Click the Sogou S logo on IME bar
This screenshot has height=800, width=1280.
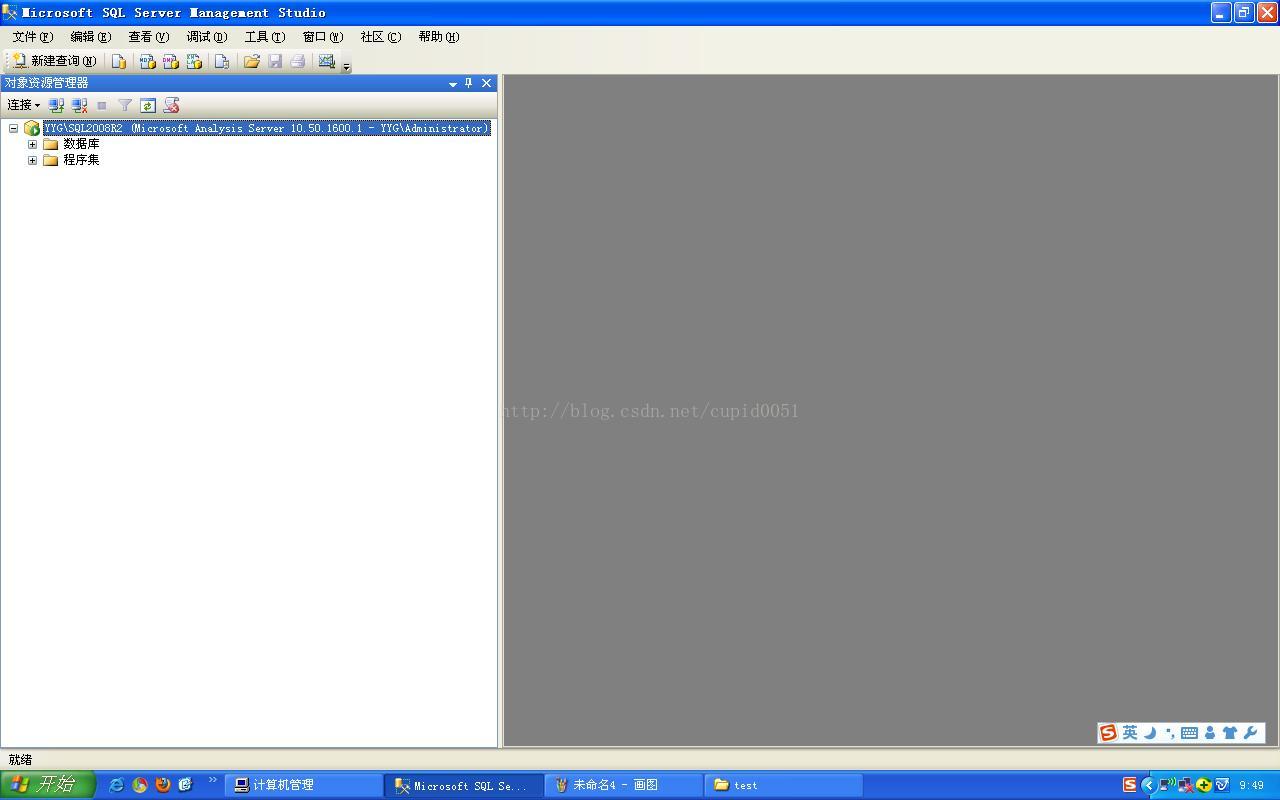tap(1108, 733)
